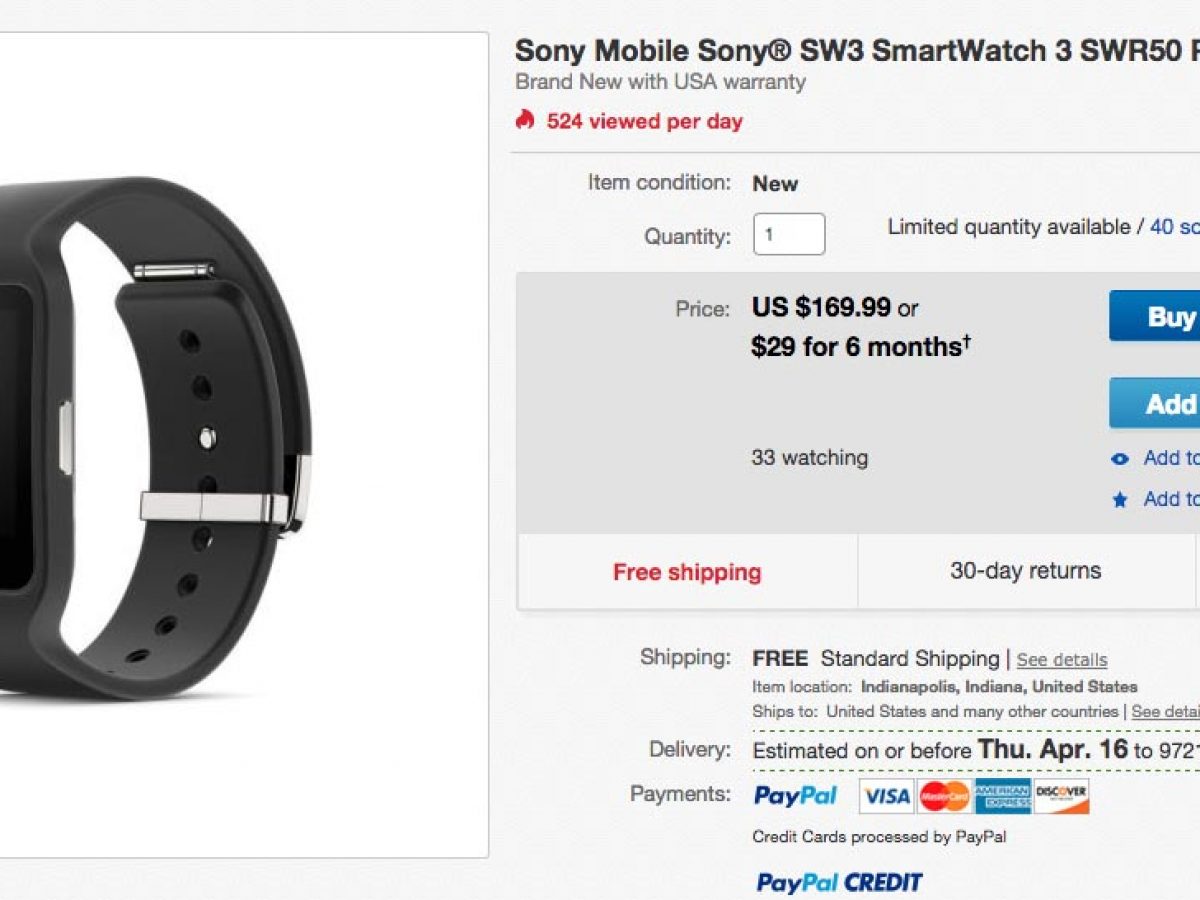The image size is (1200, 900).
Task: Click the PayPal Credit logo
Action: point(839,882)
